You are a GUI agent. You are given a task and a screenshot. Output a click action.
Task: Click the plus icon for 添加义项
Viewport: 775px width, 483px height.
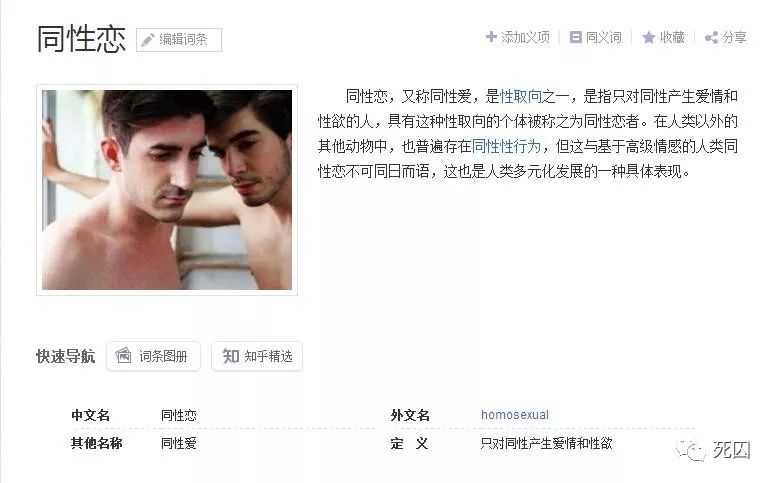coord(491,37)
